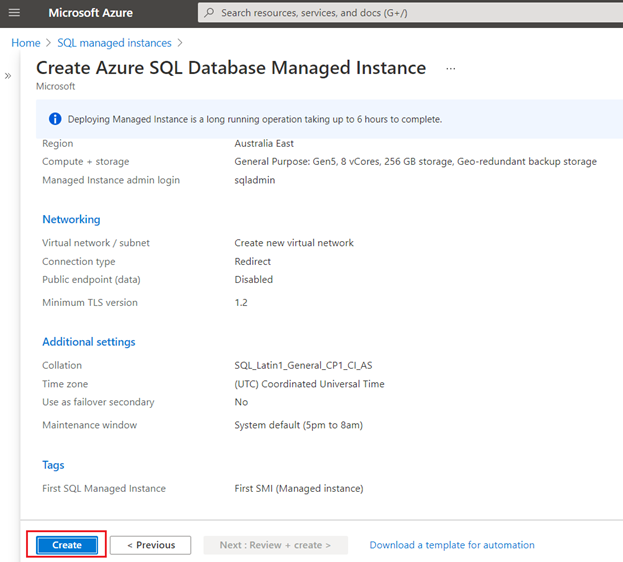Click the chevron after SQL managed instances

coord(180,43)
